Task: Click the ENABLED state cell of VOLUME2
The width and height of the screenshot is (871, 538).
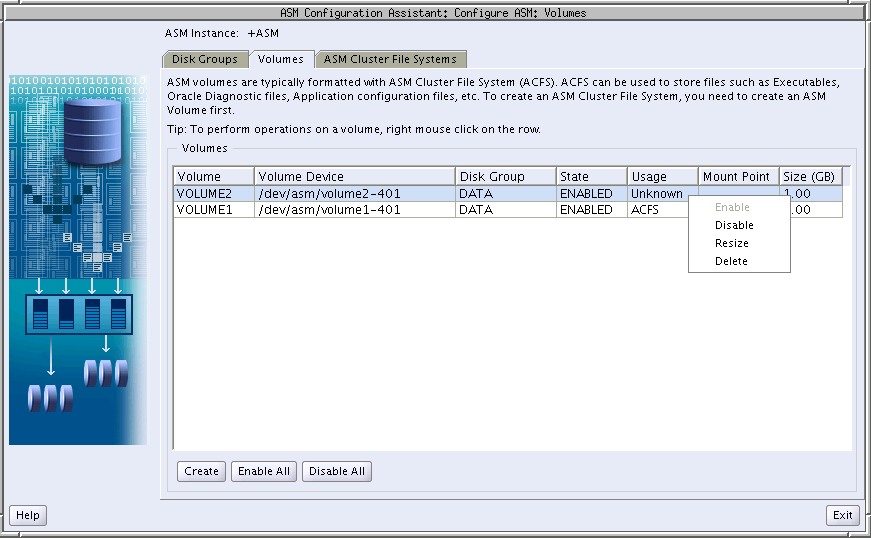Action: tap(592, 194)
